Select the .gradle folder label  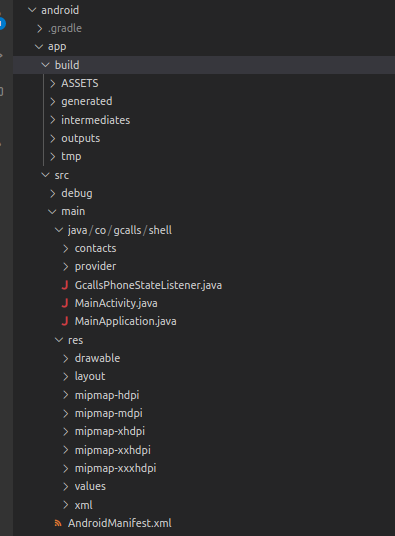(x=65, y=28)
